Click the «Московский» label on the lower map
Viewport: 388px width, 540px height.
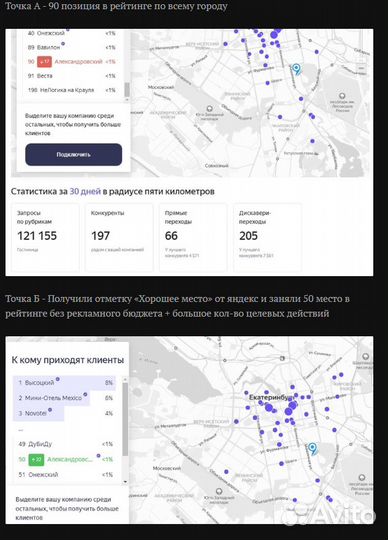(167, 468)
